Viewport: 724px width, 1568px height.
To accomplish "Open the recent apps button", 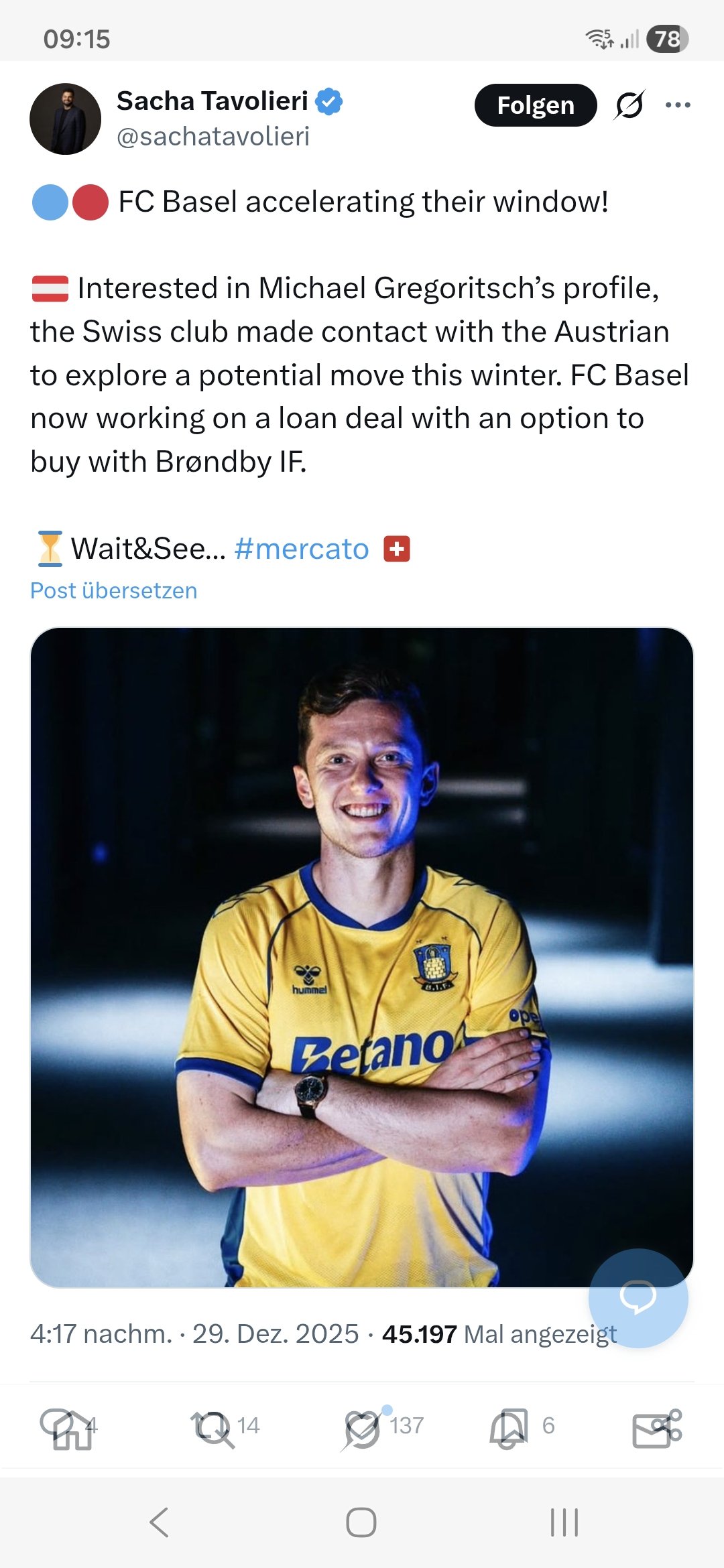I will (x=564, y=1522).
